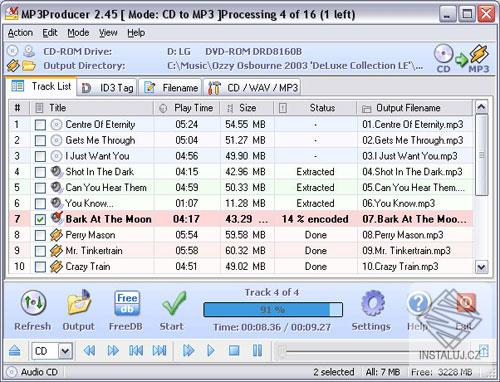Pause playback
The width and height of the screenshot is (500, 382).
pos(257,351)
